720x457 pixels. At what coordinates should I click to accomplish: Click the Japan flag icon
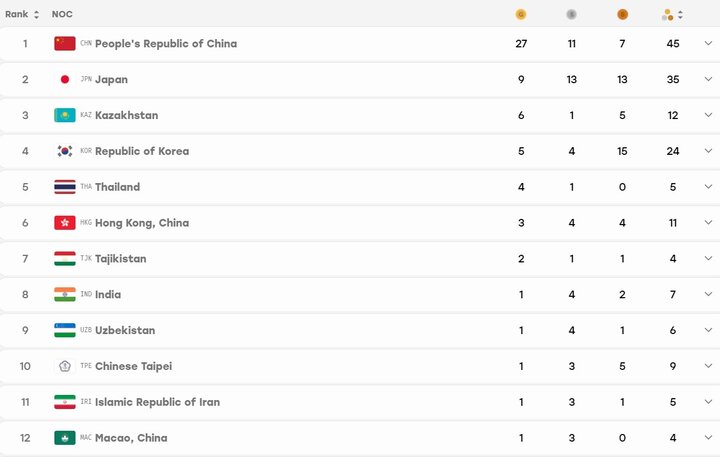65,79
